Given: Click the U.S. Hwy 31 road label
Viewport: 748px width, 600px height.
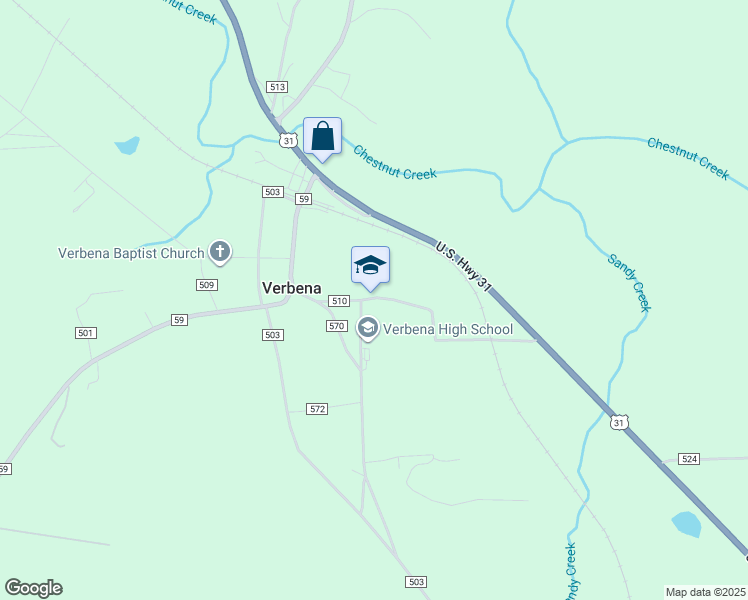Looking at the screenshot, I should tap(463, 266).
